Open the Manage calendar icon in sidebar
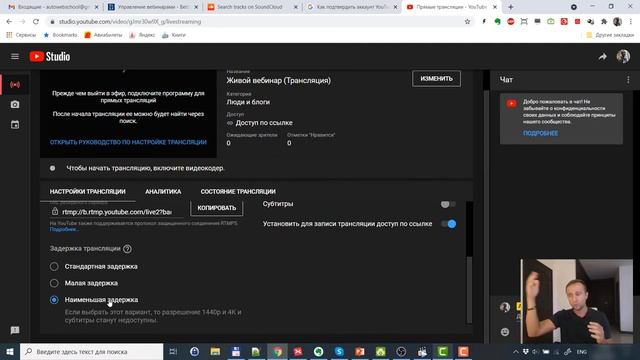Screen dimensions: 640x360 pos(15,124)
